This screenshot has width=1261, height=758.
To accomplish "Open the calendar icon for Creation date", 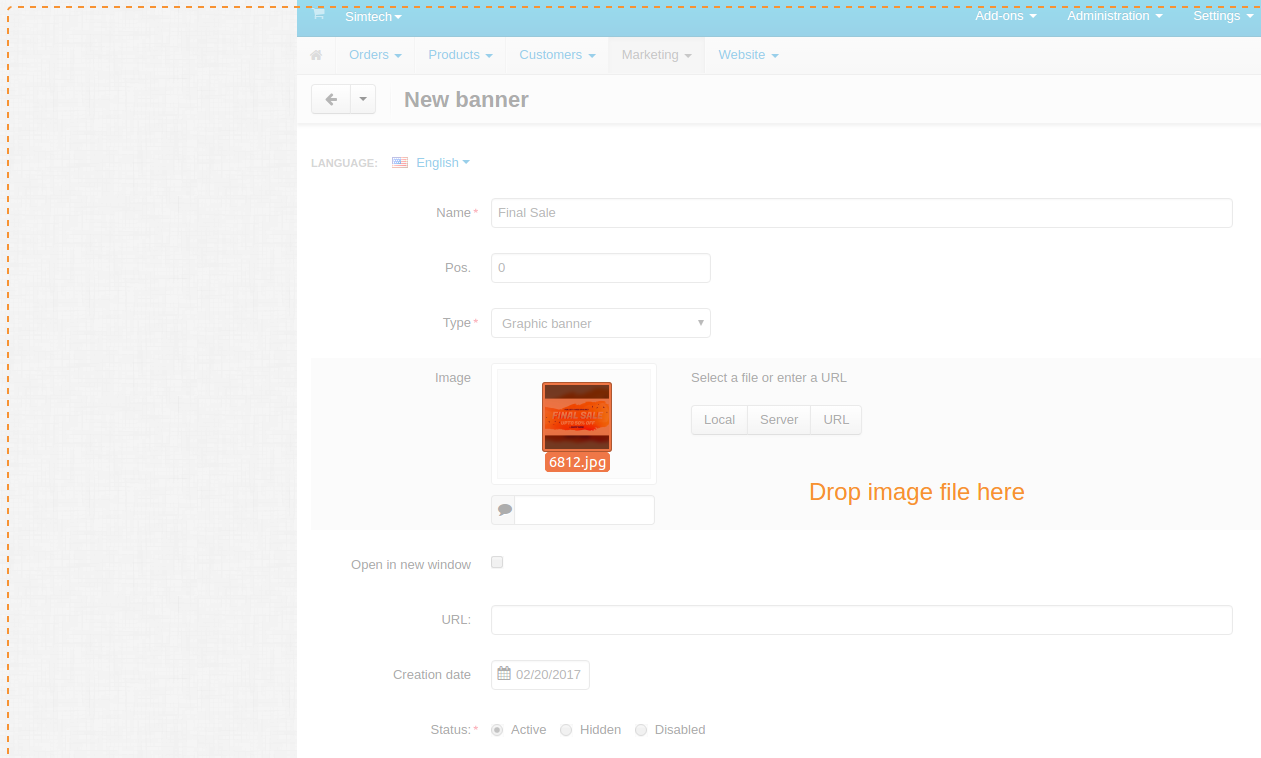I will (x=504, y=674).
